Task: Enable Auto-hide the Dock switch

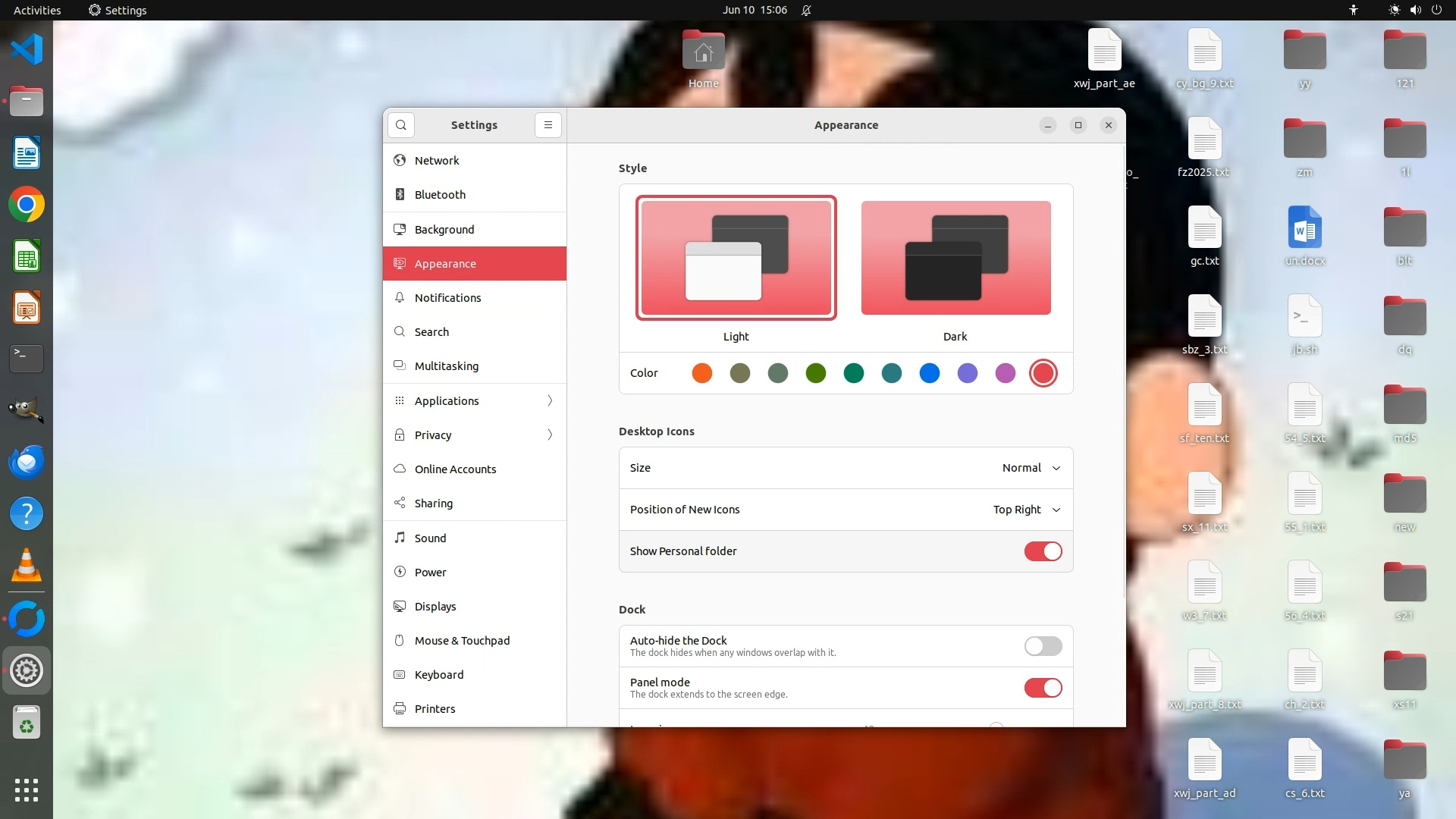Action: click(x=1043, y=646)
